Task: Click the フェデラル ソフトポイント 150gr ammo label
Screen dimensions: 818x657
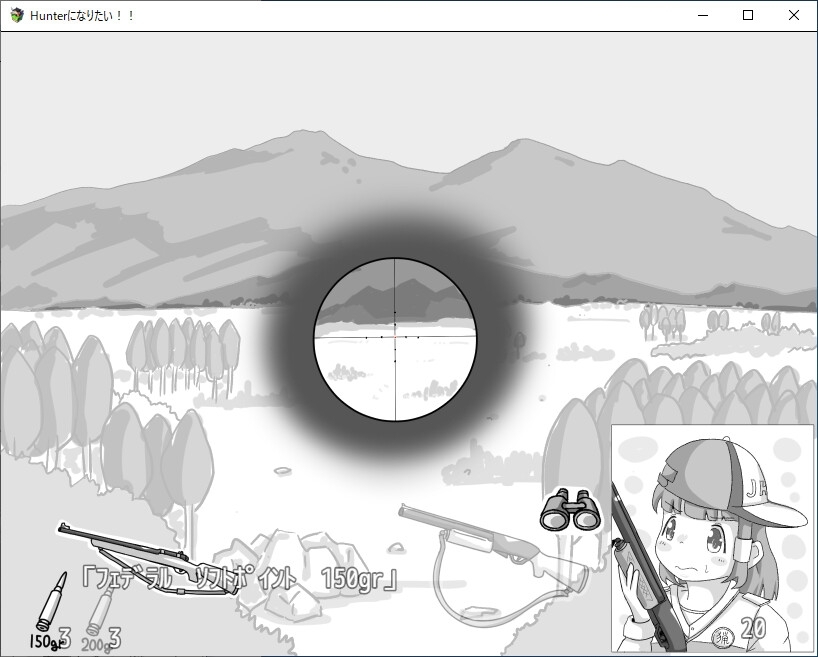Action: pyautogui.click(x=241, y=578)
